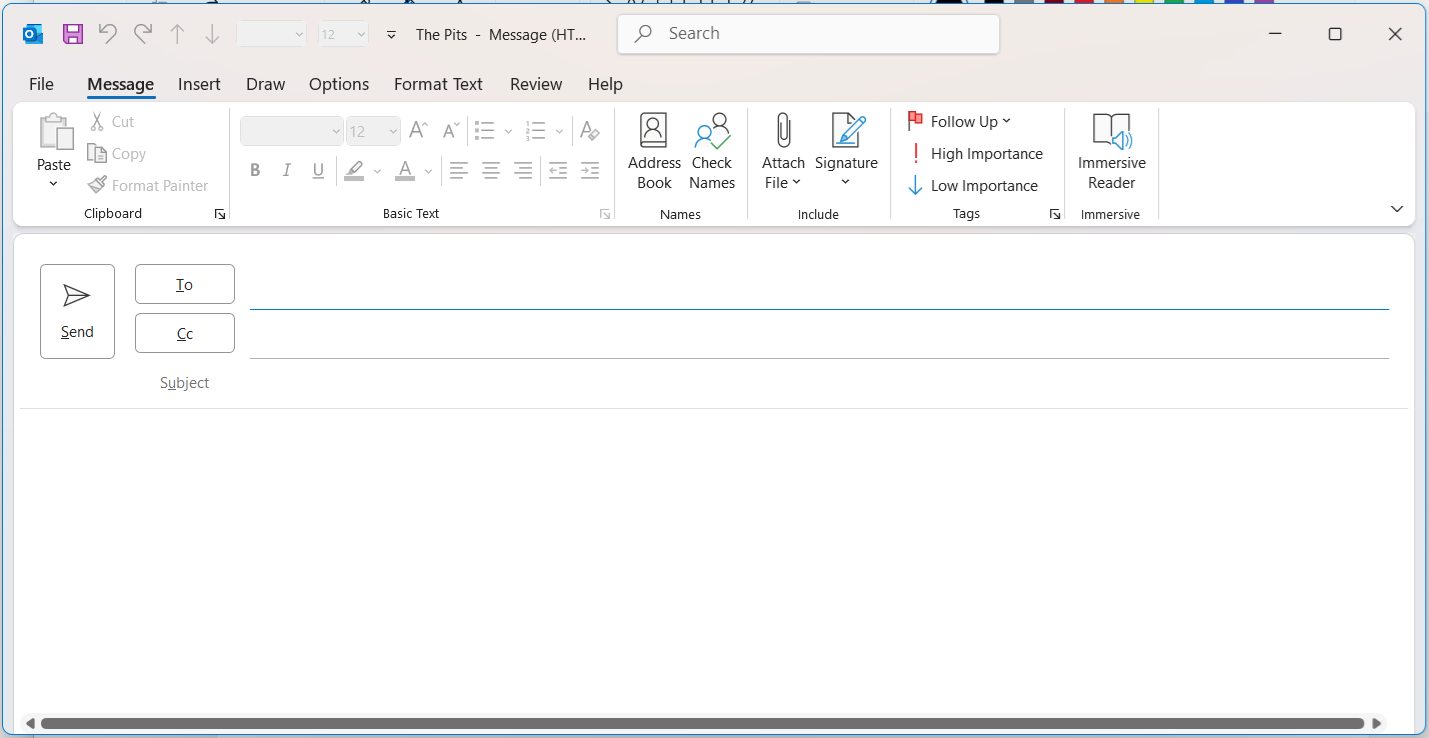The width and height of the screenshot is (1429, 738).
Task: Click the Redo arrow icon
Action: click(143, 34)
